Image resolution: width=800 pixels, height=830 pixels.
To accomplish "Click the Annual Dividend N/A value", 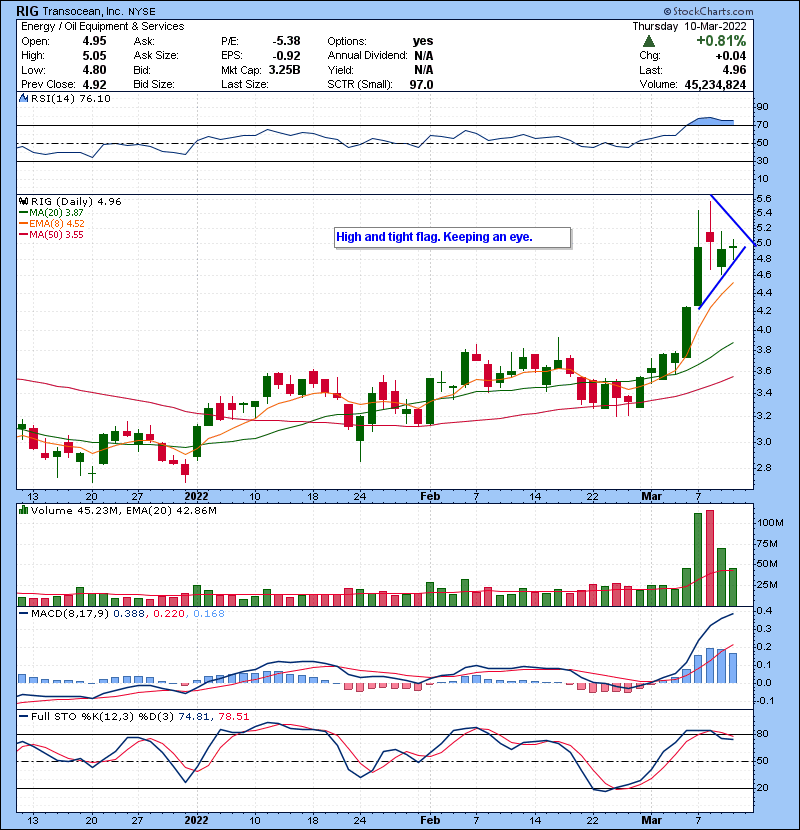I will pyautogui.click(x=424, y=56).
